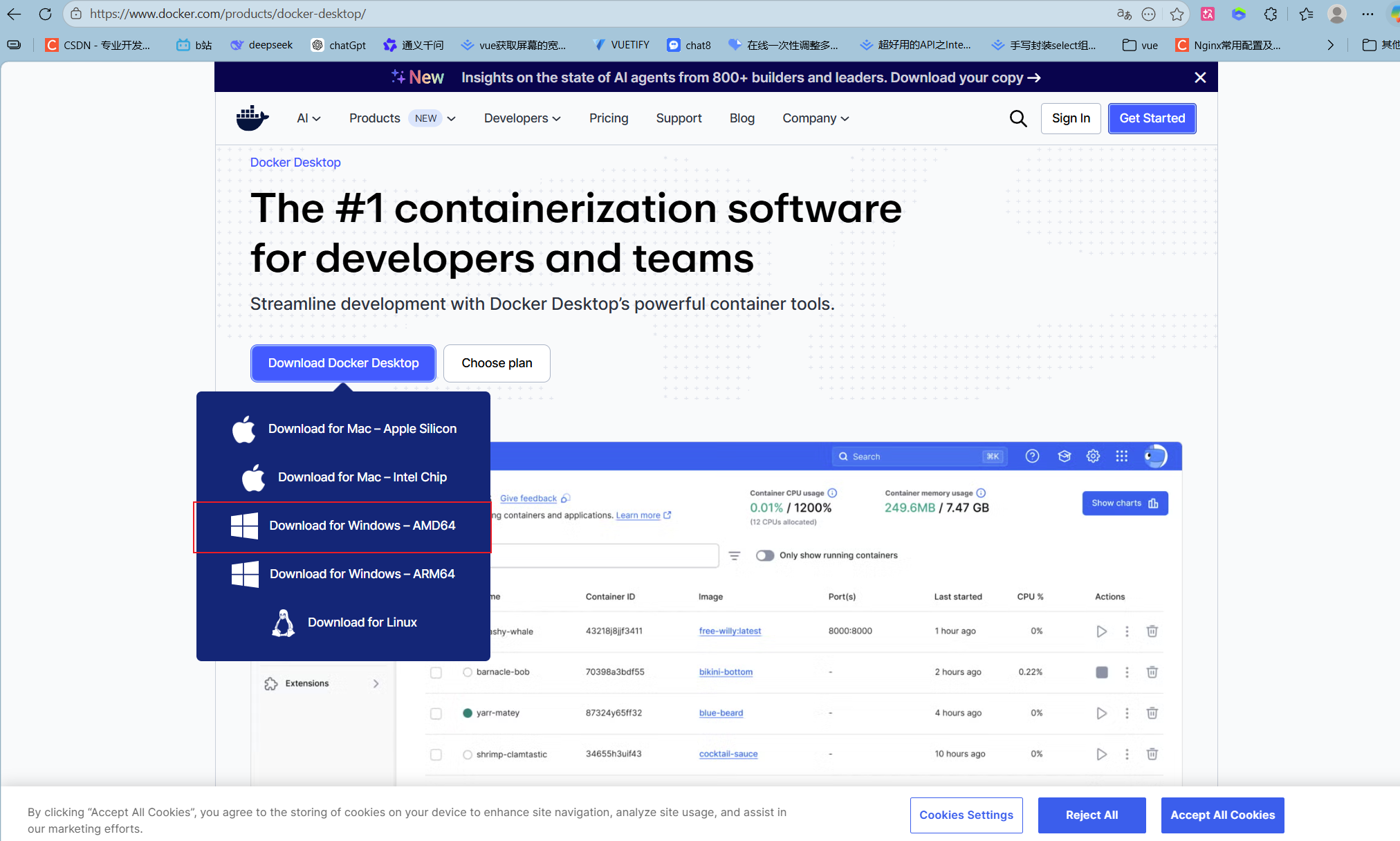
Task: Click the Search field in Docker dashboard
Action: [919, 456]
